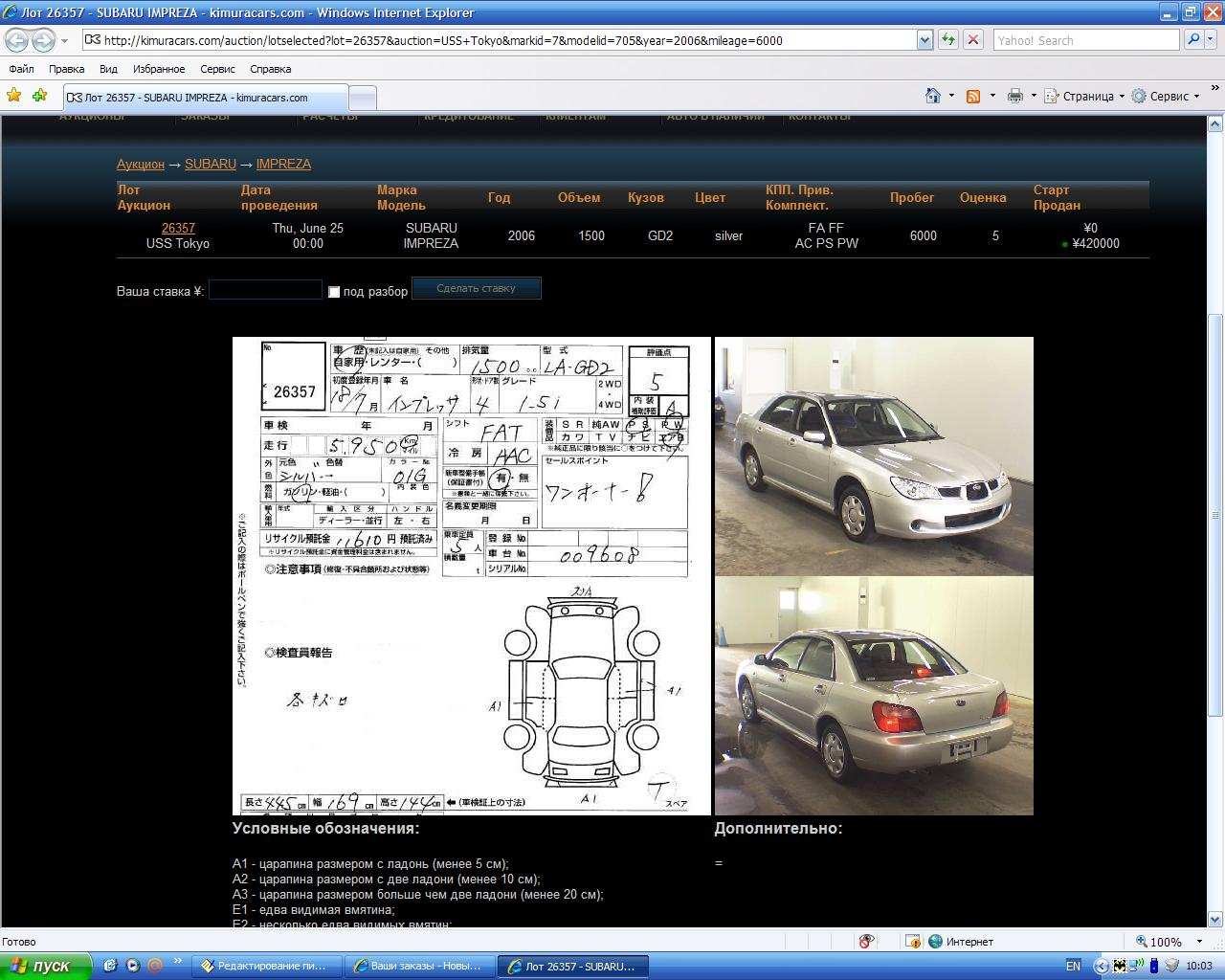Follow the IMPREZA breadcrumb link

(x=283, y=164)
